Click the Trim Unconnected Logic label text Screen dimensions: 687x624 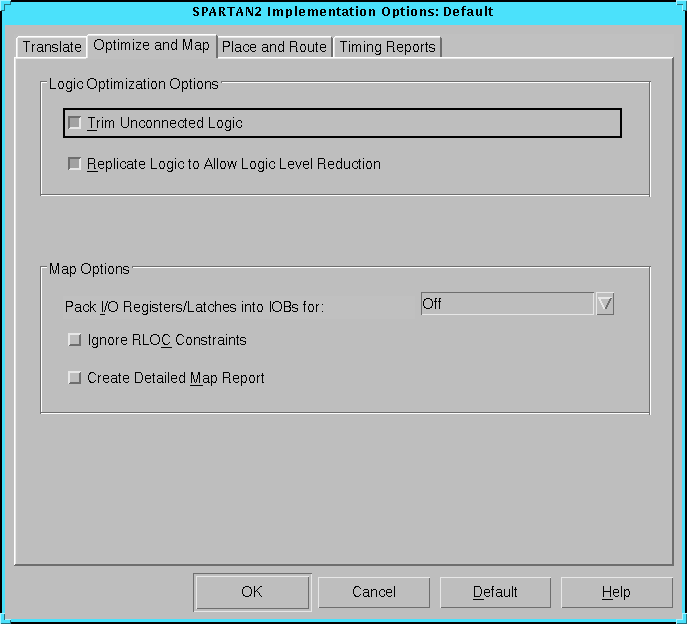tap(165, 123)
